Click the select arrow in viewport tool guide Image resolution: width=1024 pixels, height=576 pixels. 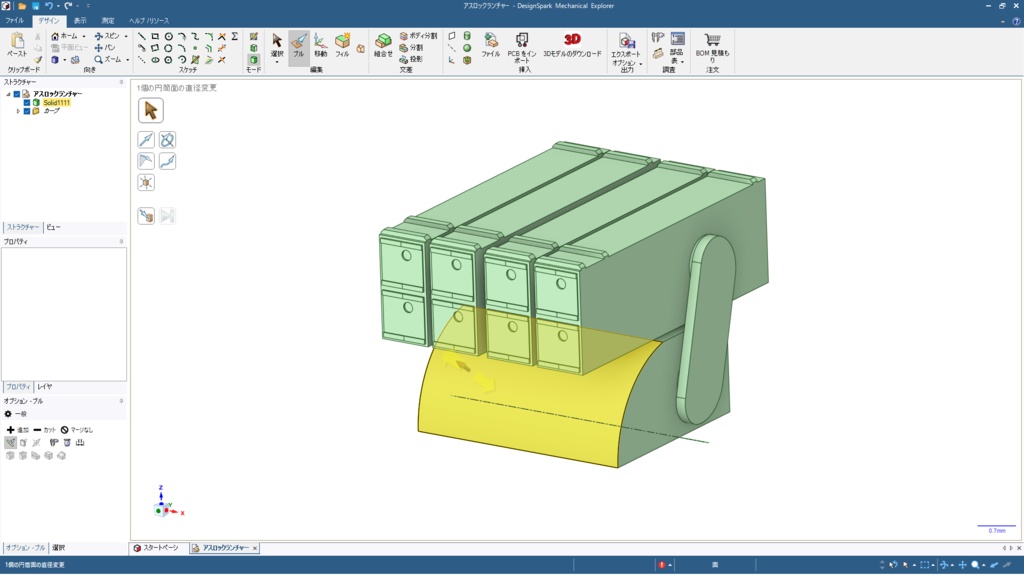[150, 110]
